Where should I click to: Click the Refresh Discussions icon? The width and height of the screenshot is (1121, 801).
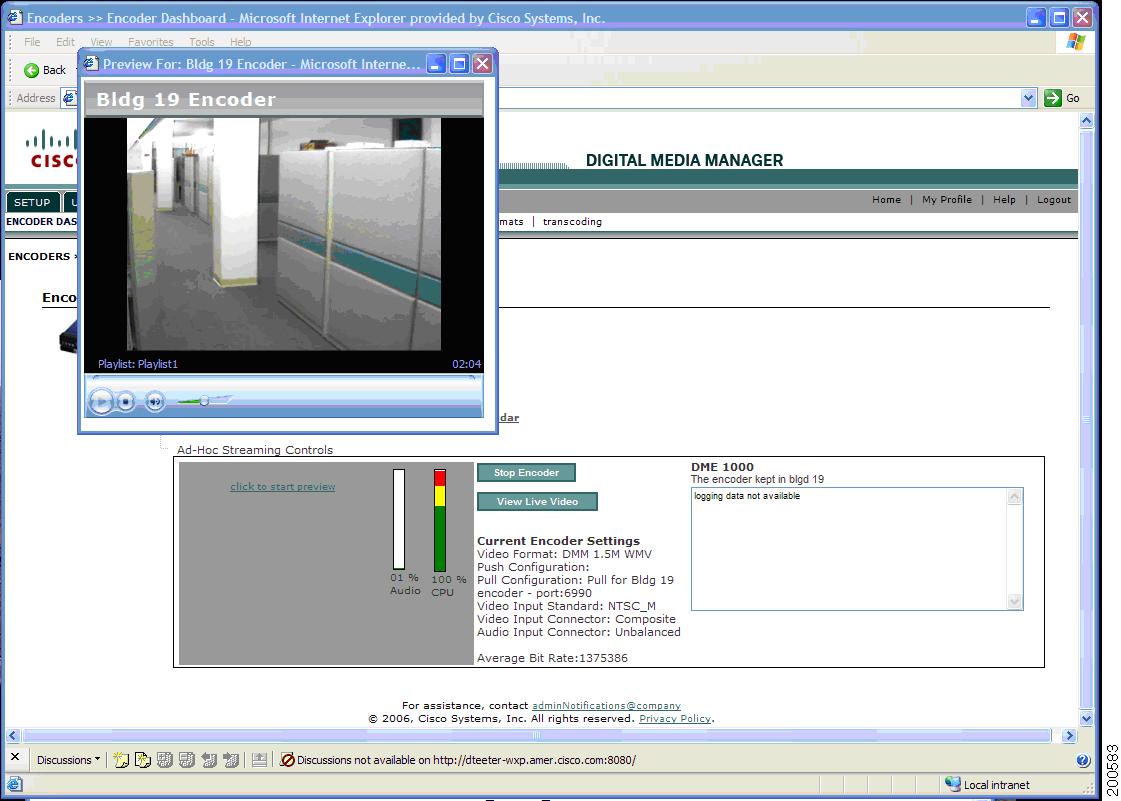(x=186, y=760)
